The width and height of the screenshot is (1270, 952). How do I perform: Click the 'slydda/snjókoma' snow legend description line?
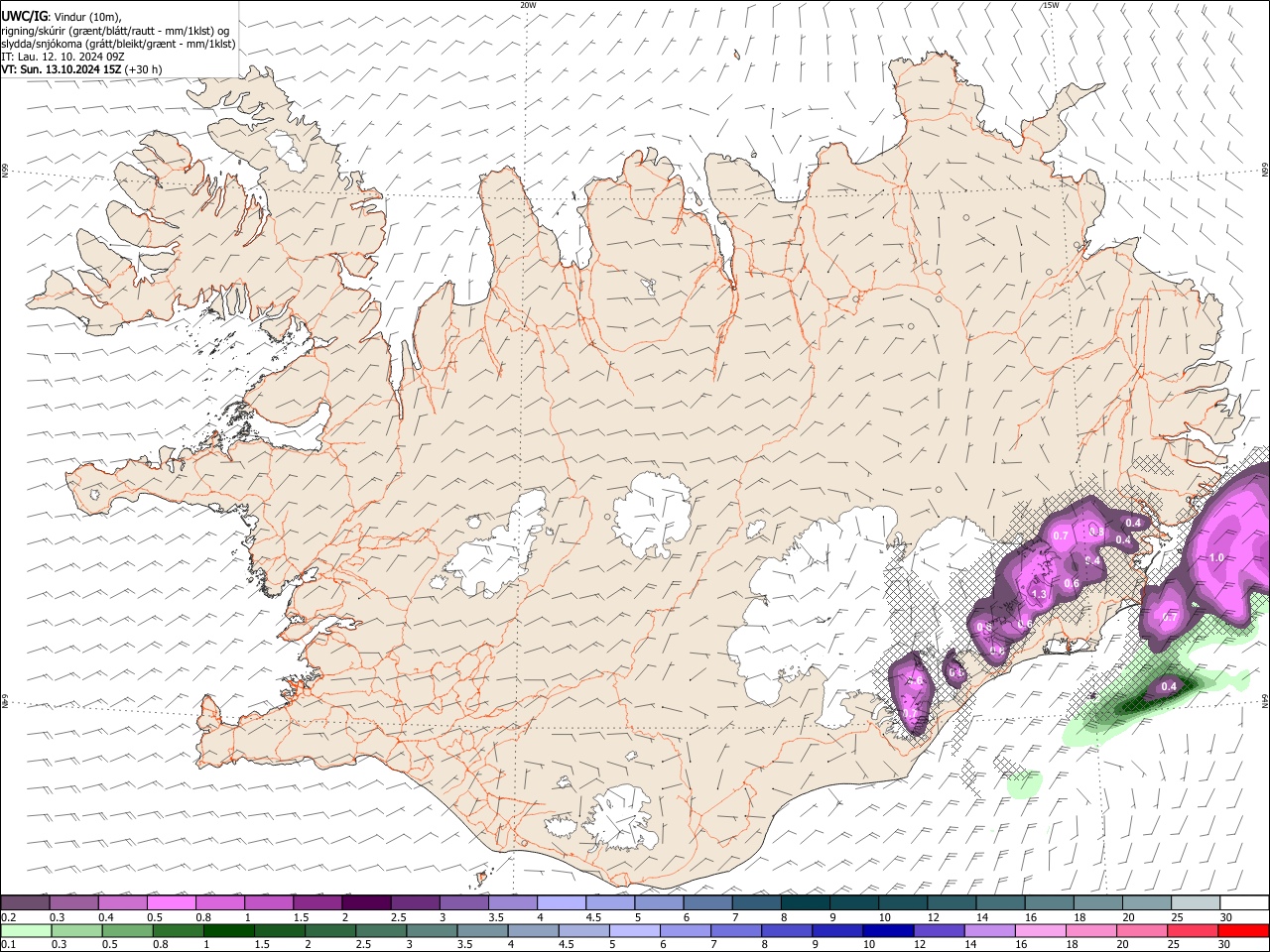[x=118, y=44]
